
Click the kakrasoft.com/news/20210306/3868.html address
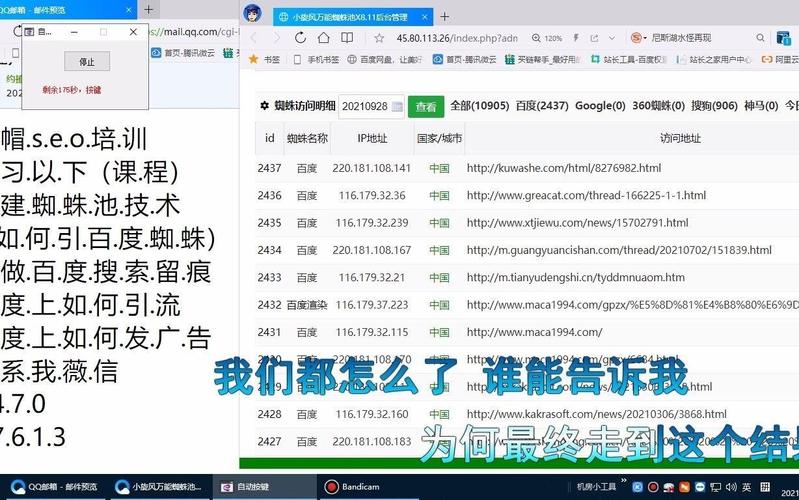click(x=596, y=414)
